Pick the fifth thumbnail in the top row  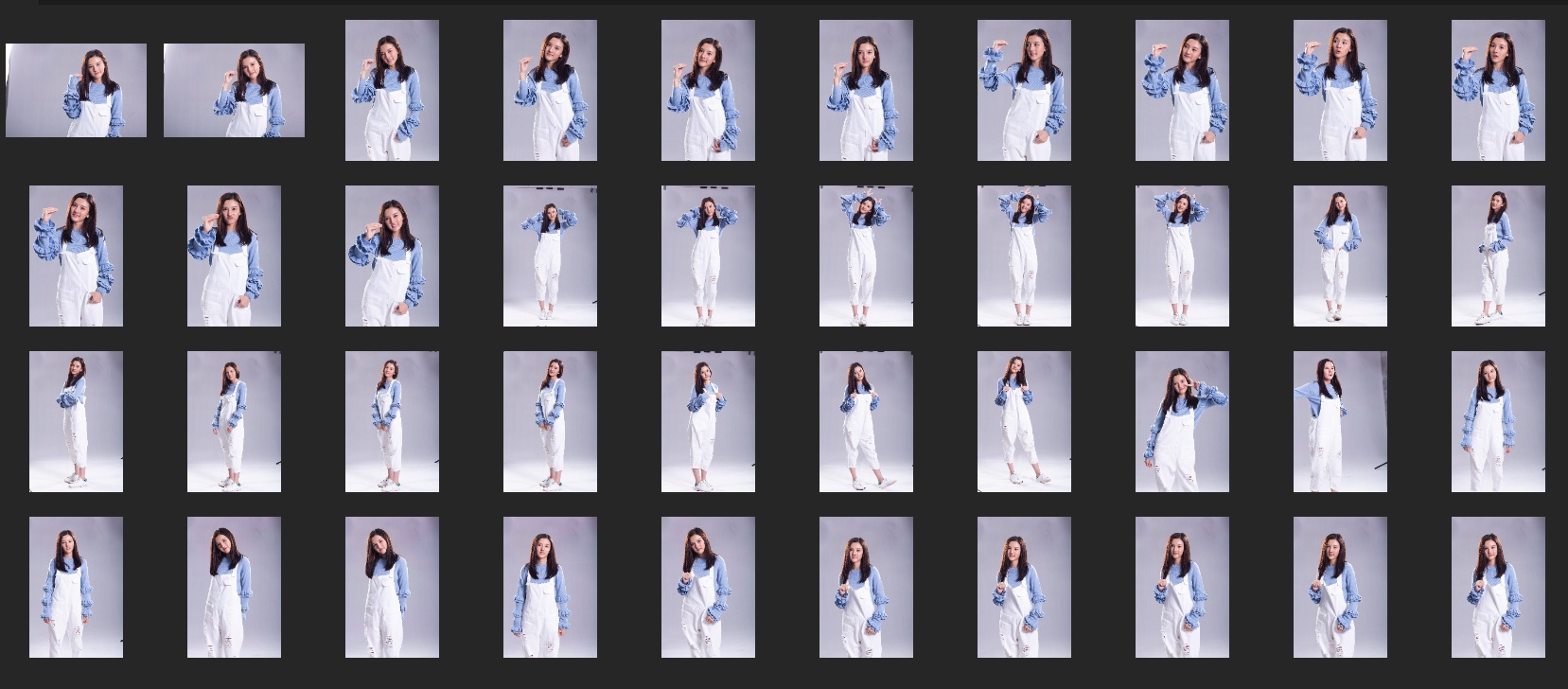[x=708, y=90]
